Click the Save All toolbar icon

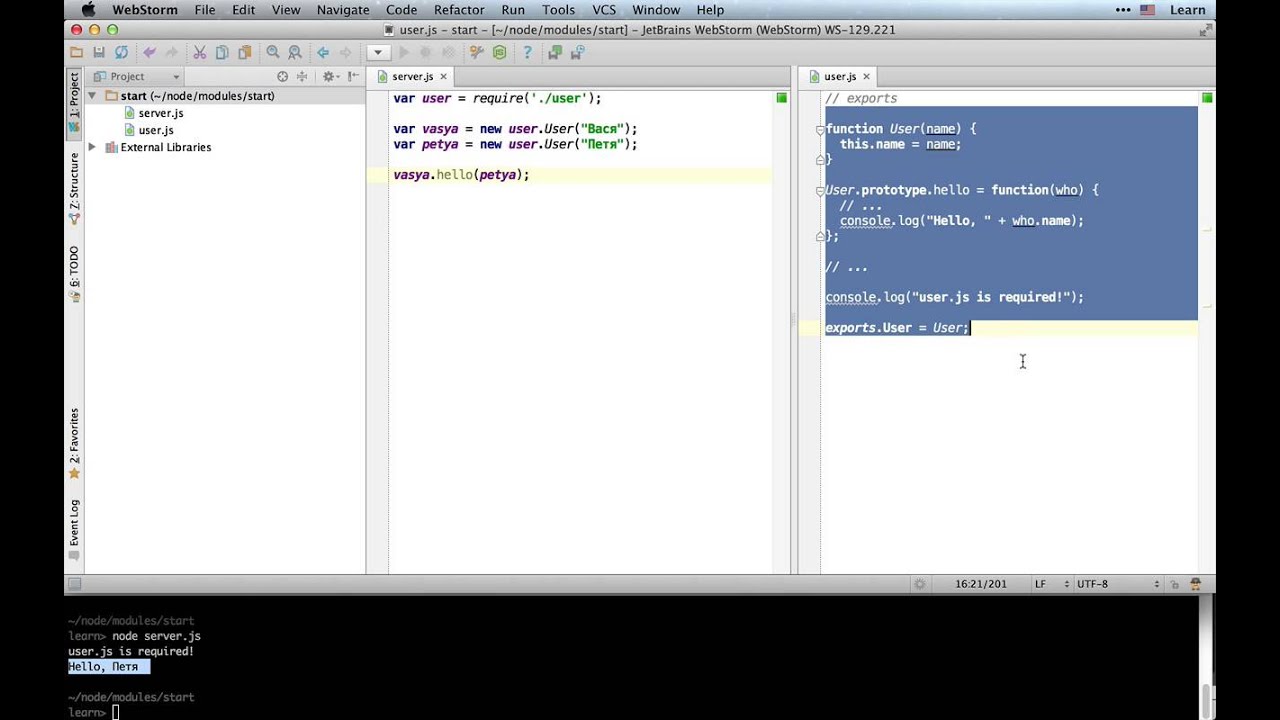pos(99,52)
